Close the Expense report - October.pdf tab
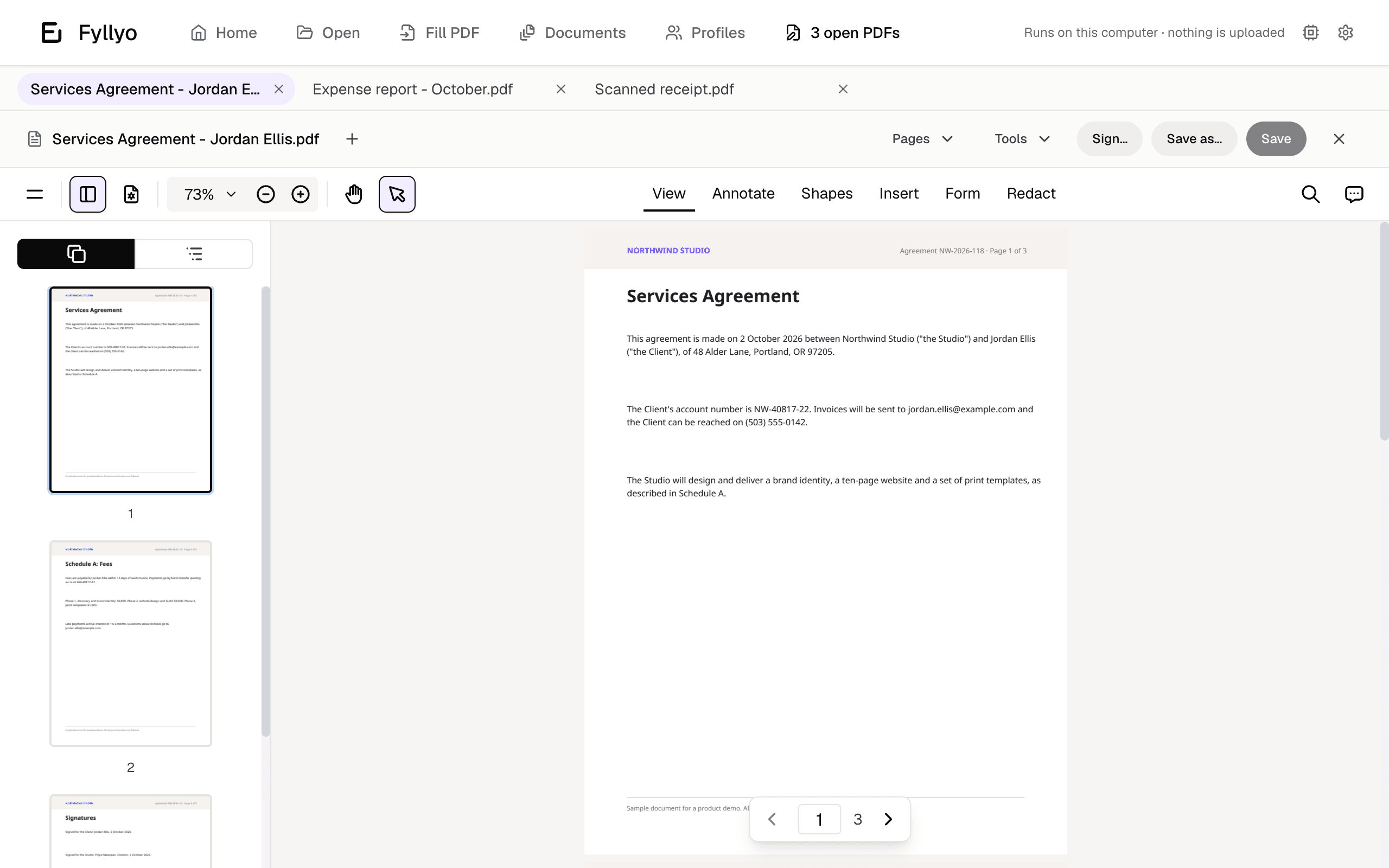The height and width of the screenshot is (868, 1389). [561, 89]
